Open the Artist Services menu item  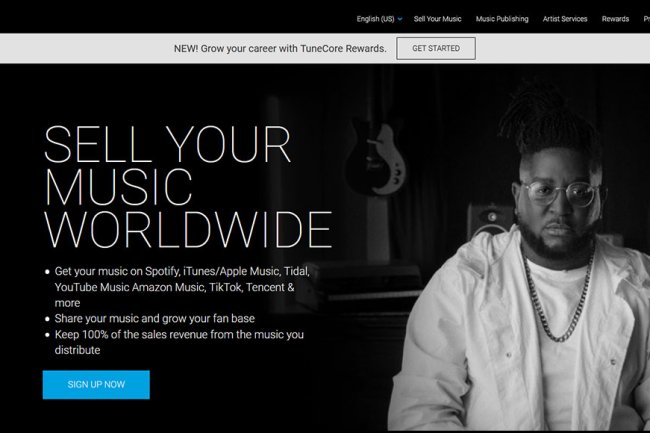565,19
